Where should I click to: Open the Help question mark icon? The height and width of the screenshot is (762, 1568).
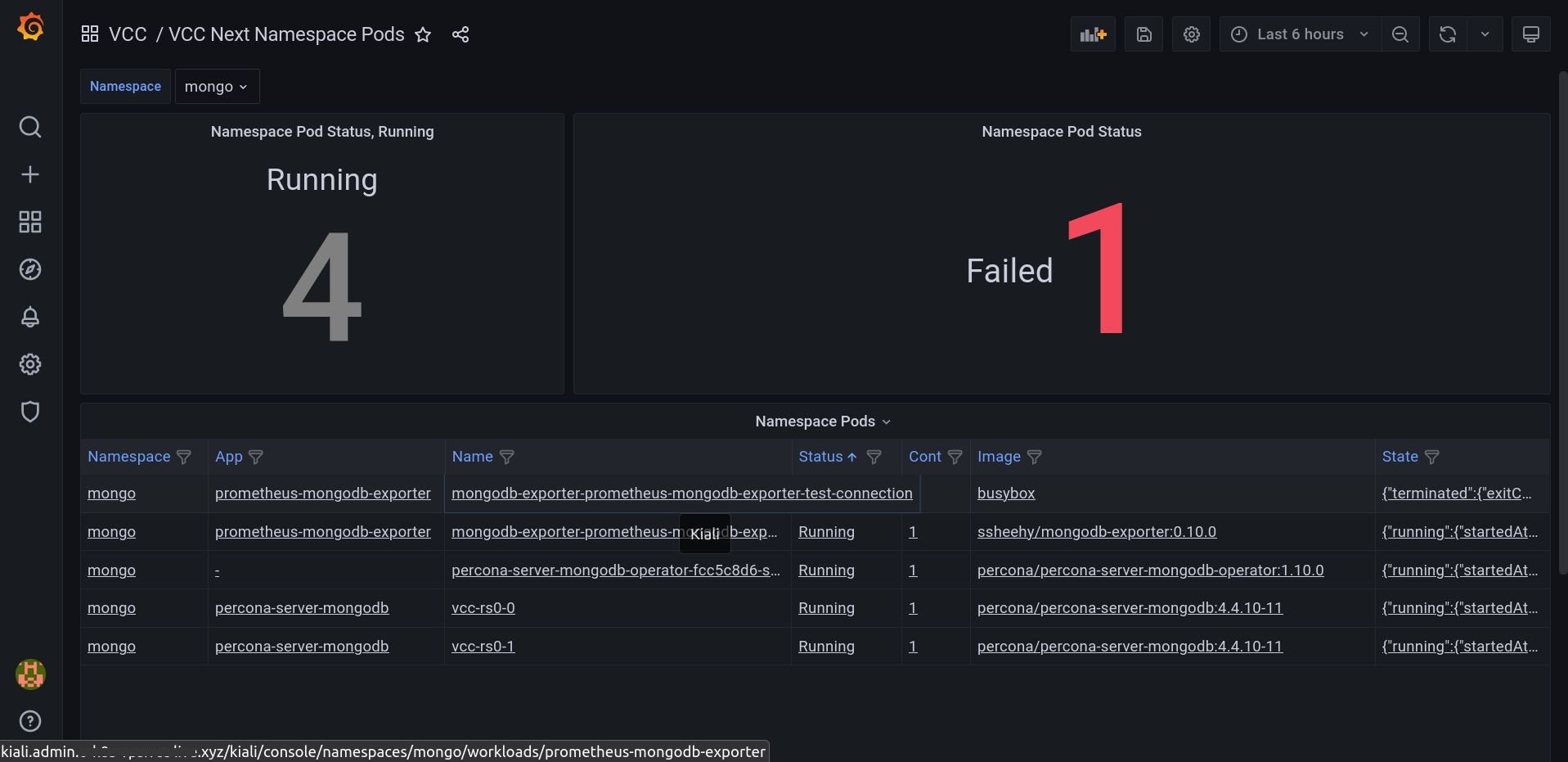click(30, 721)
